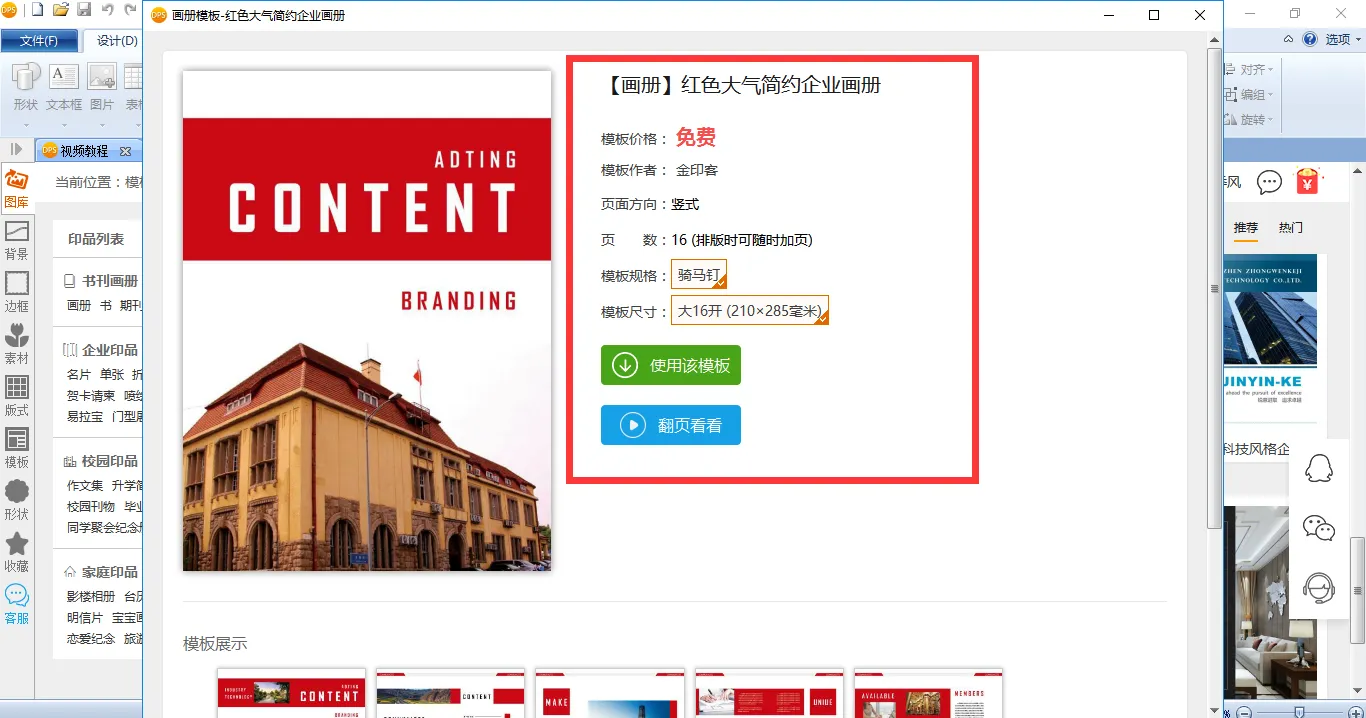Click the DPS application logo icon

10,10
